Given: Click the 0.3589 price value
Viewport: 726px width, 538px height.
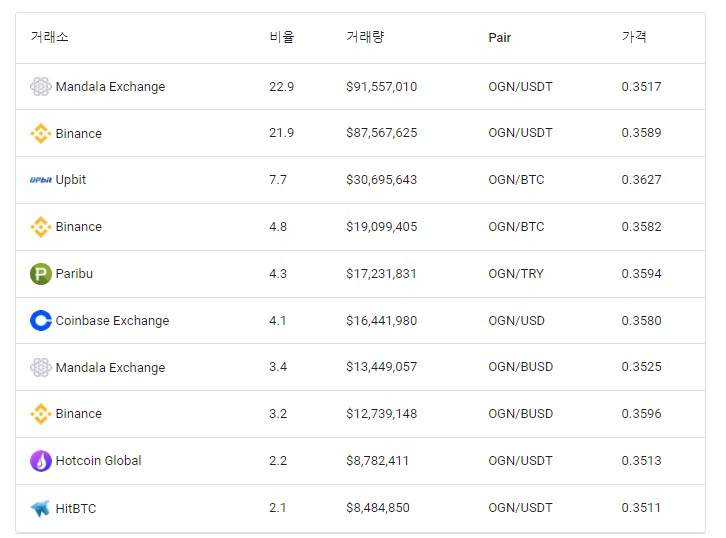Looking at the screenshot, I should [641, 133].
